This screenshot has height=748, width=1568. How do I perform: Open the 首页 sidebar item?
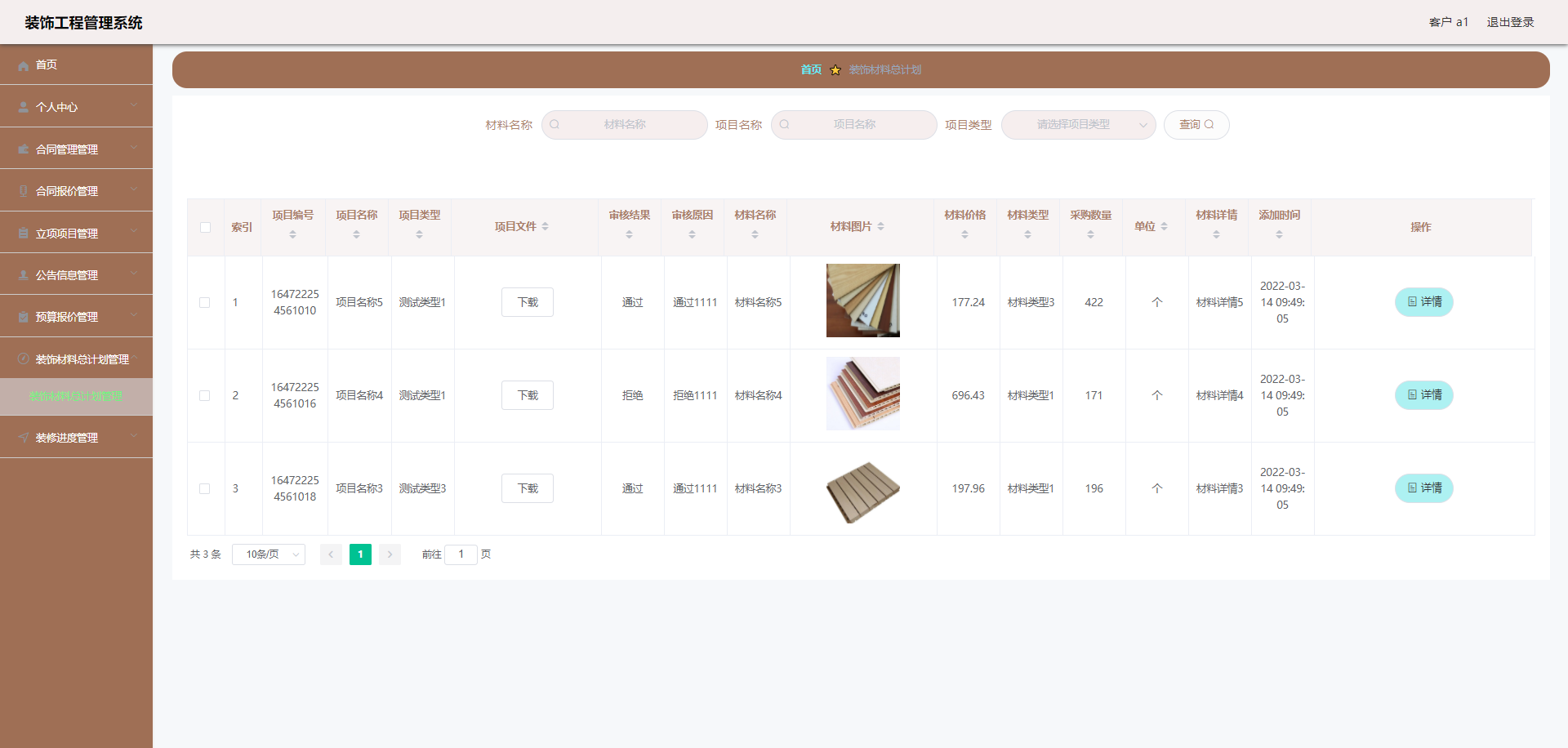pos(76,65)
